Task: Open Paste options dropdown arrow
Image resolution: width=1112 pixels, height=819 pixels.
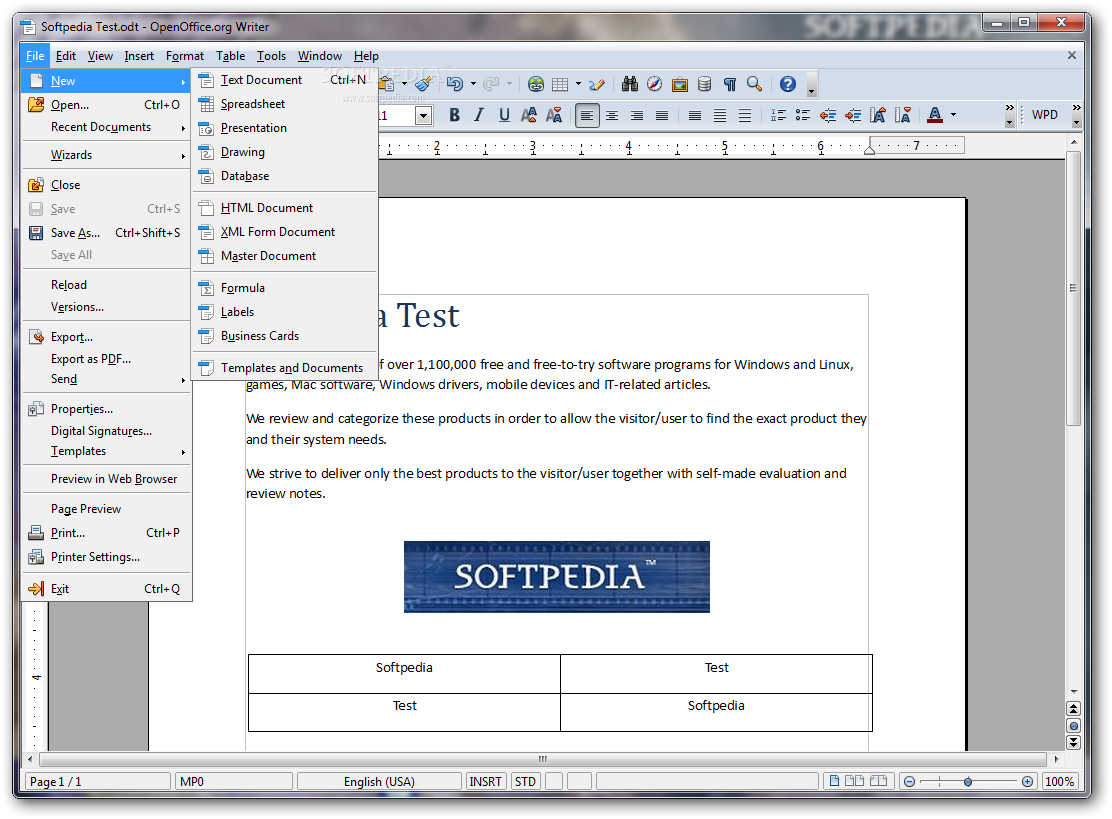Action: pyautogui.click(x=404, y=84)
